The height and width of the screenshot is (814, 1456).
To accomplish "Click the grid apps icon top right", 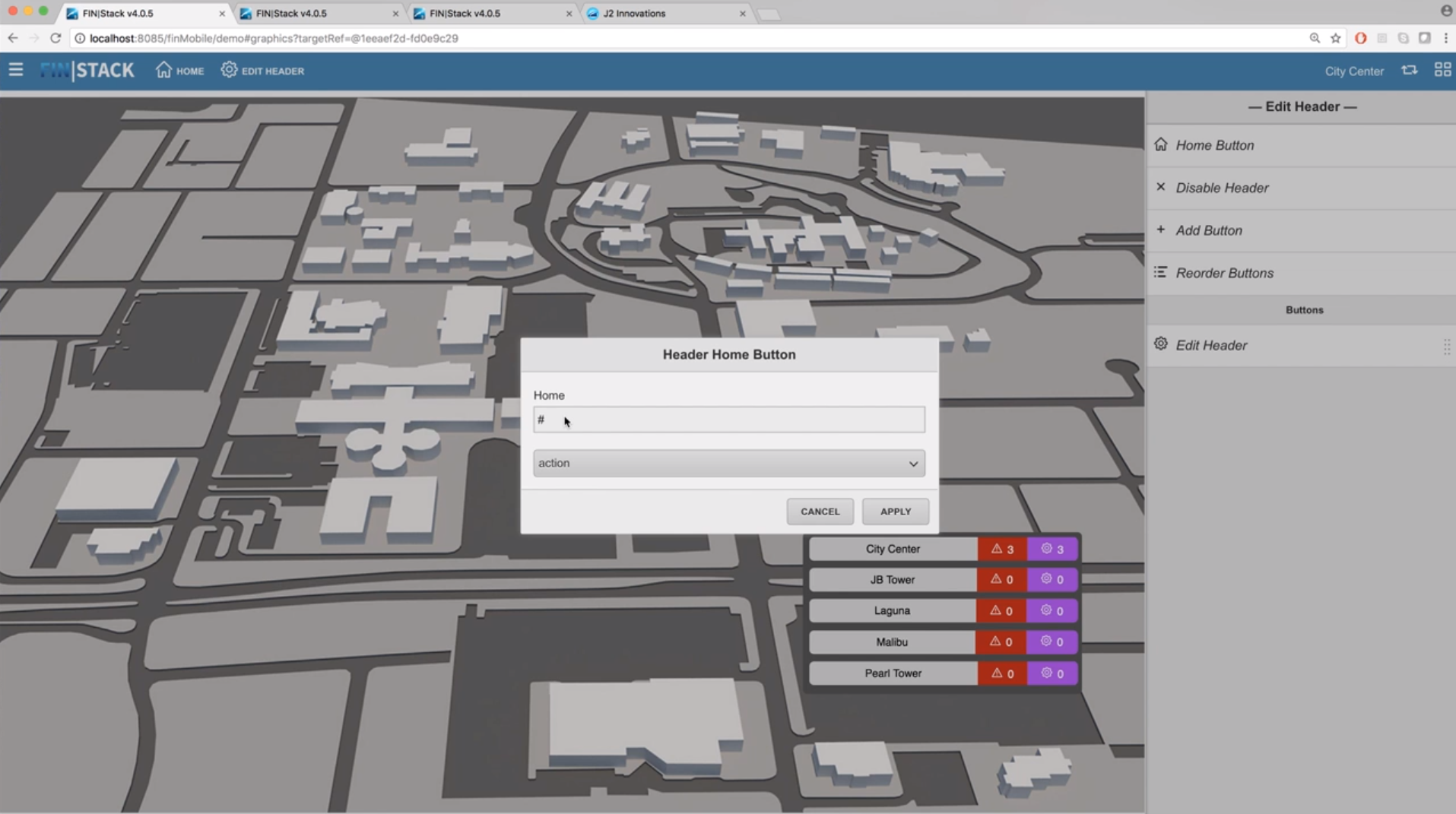I will coord(1442,70).
